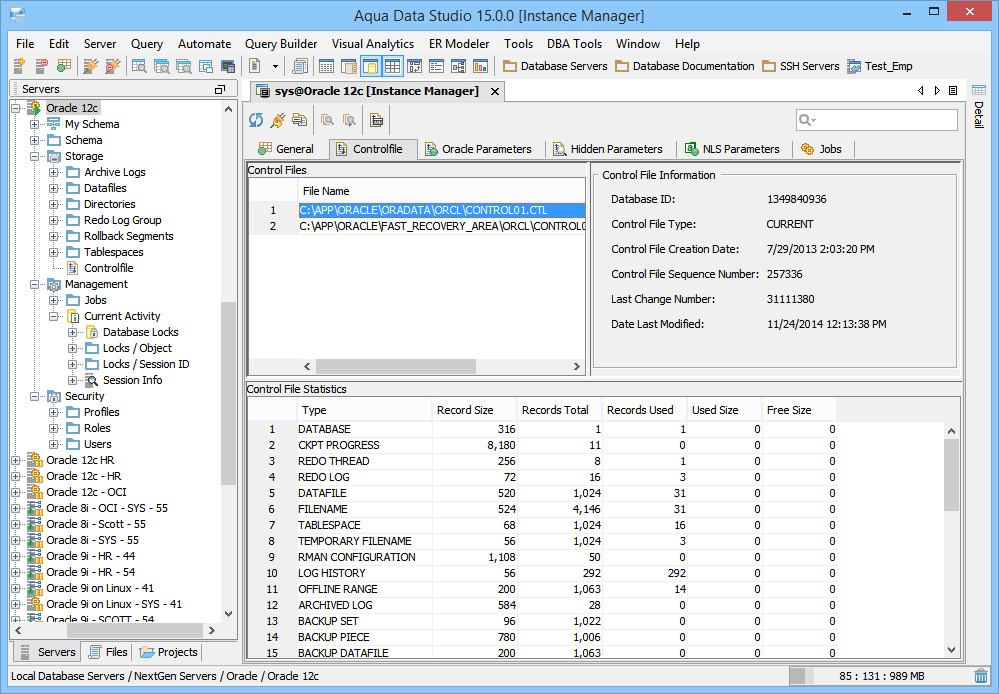This screenshot has height=694, width=999.
Task: Expand the Tablespaces tree node
Action: pos(54,252)
